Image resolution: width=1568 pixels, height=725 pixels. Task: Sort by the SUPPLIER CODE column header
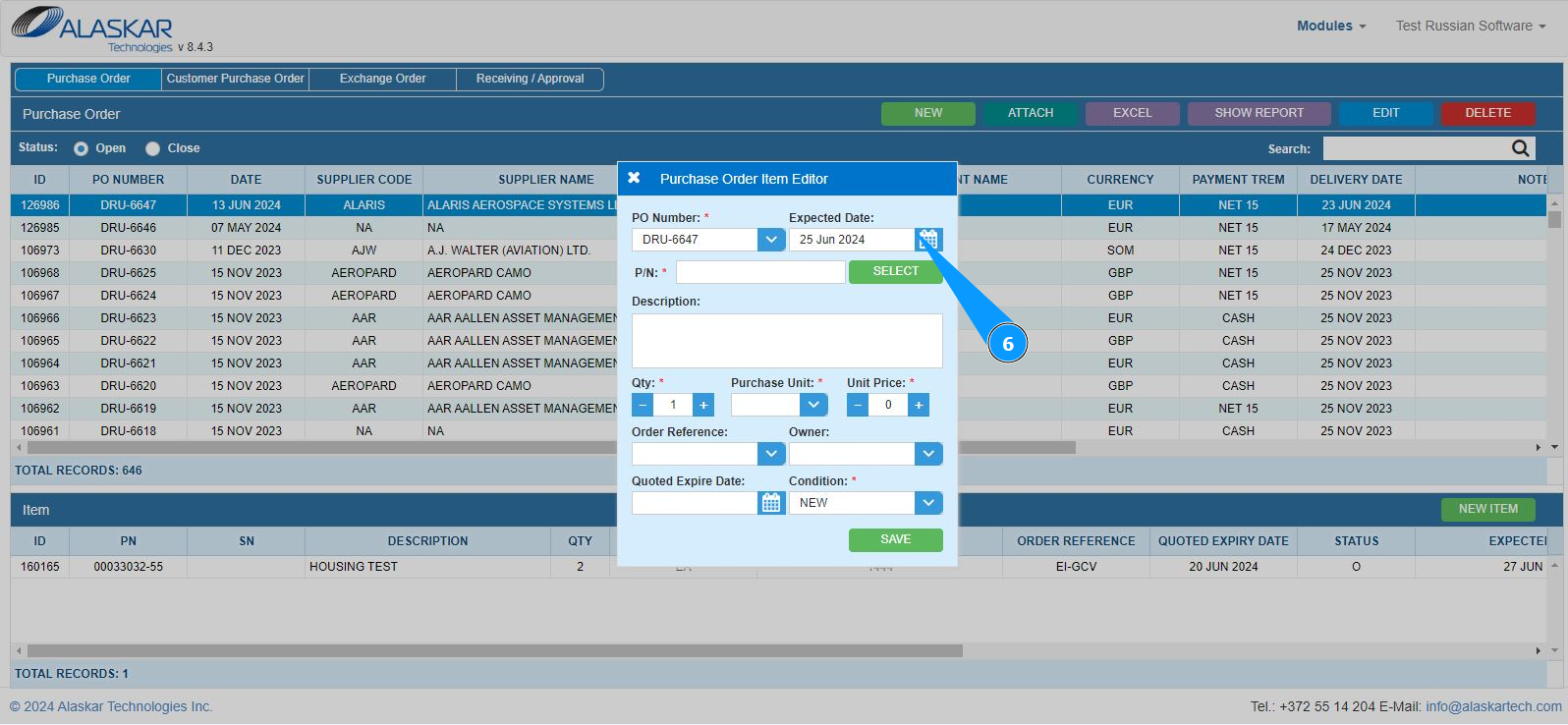[x=364, y=180]
